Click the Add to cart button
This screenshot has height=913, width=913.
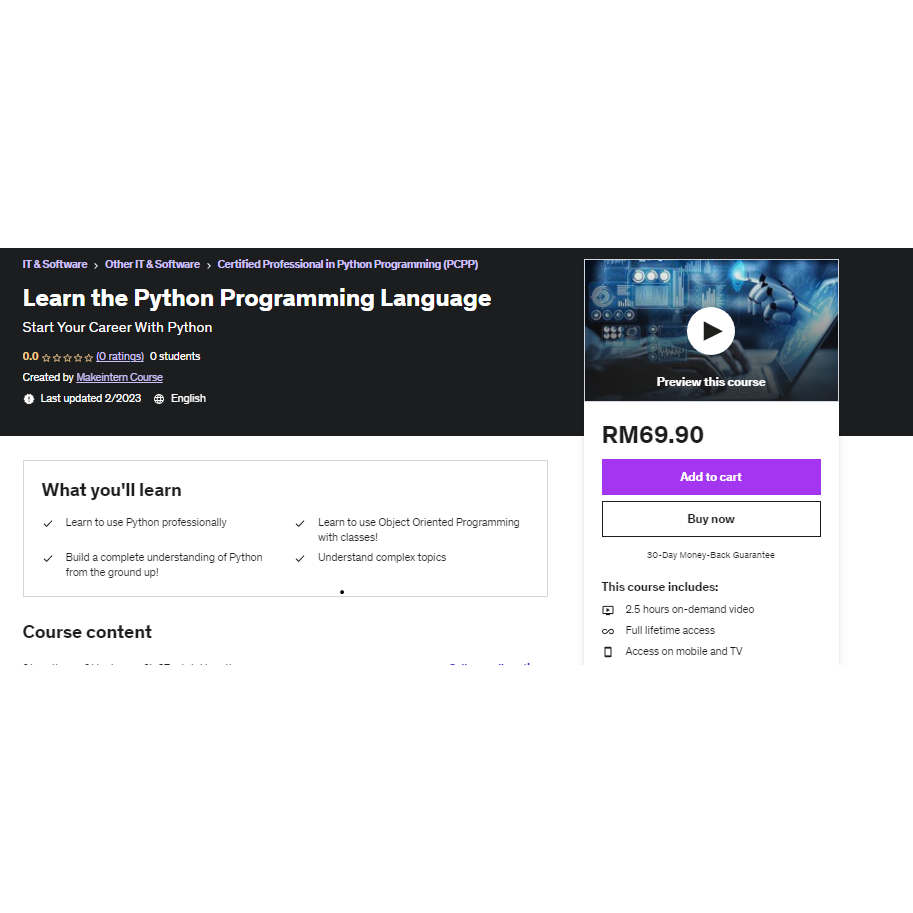[x=710, y=477]
